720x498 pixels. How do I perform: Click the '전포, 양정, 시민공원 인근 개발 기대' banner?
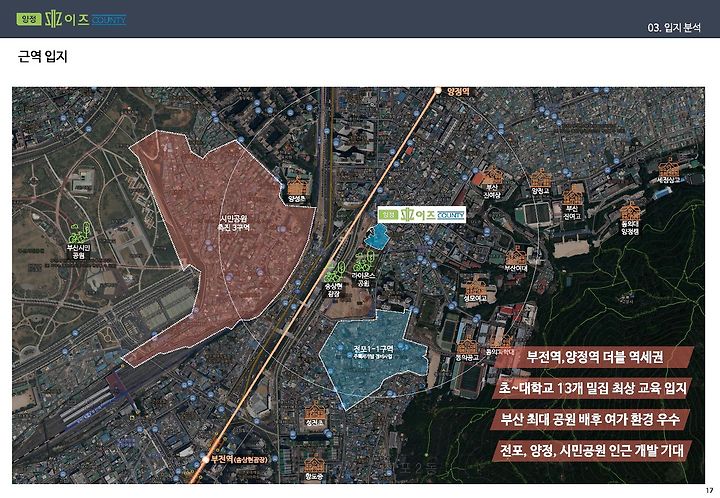pyautogui.click(x=591, y=450)
